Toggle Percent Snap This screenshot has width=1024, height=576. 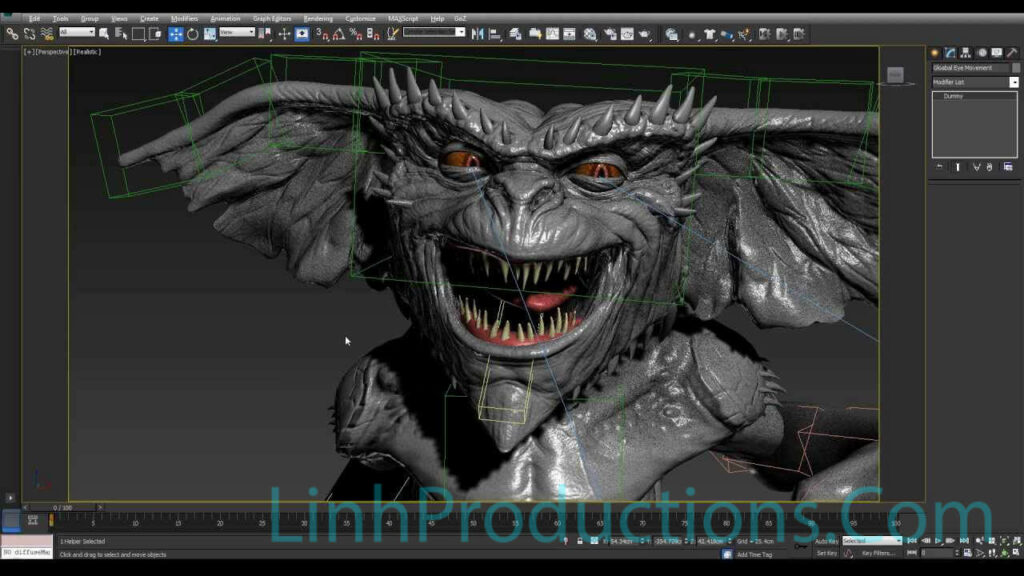(356, 34)
